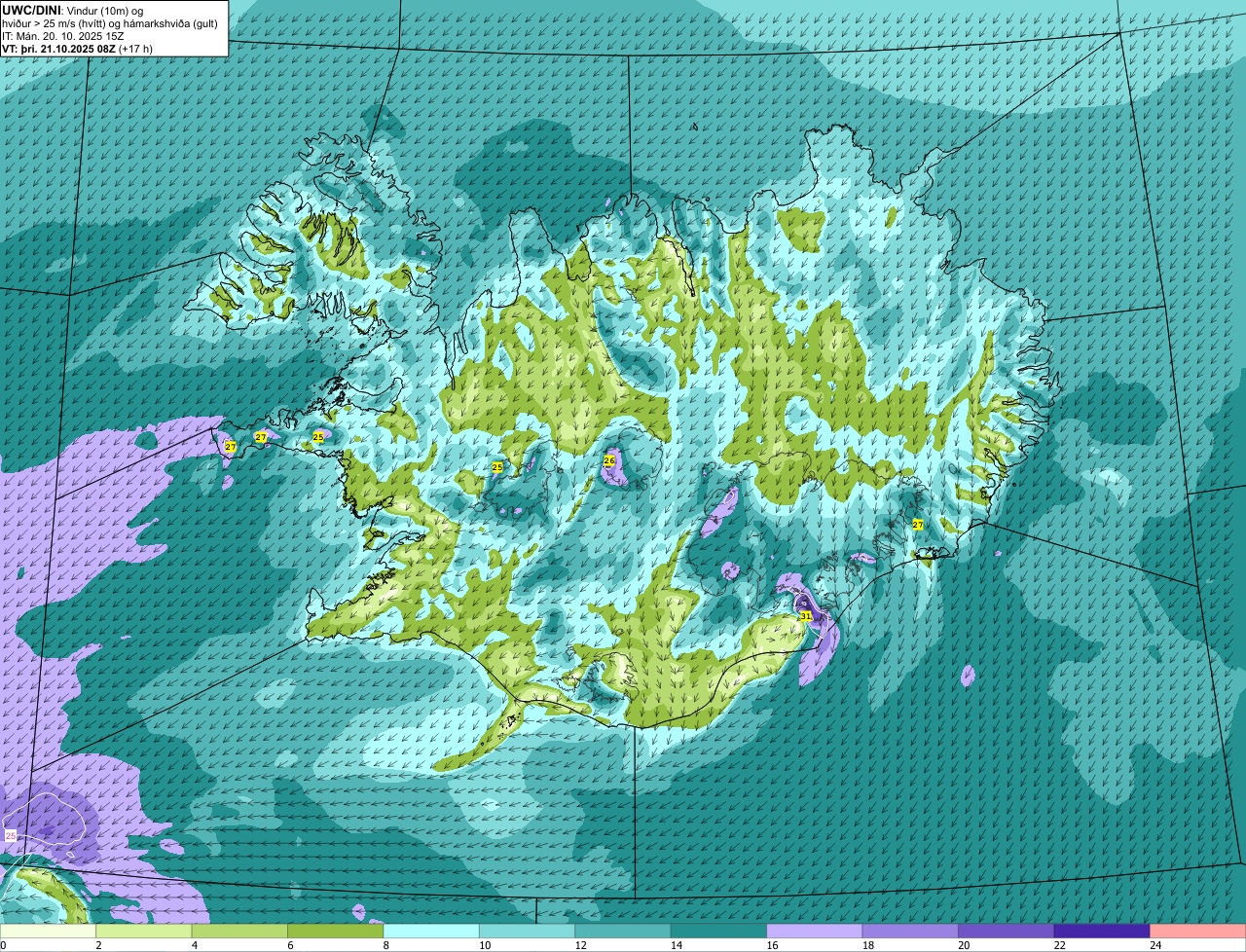Viewport: 1246px width, 952px height.
Task: Click the "0" tick on the color scale
Action: click(x=3, y=945)
